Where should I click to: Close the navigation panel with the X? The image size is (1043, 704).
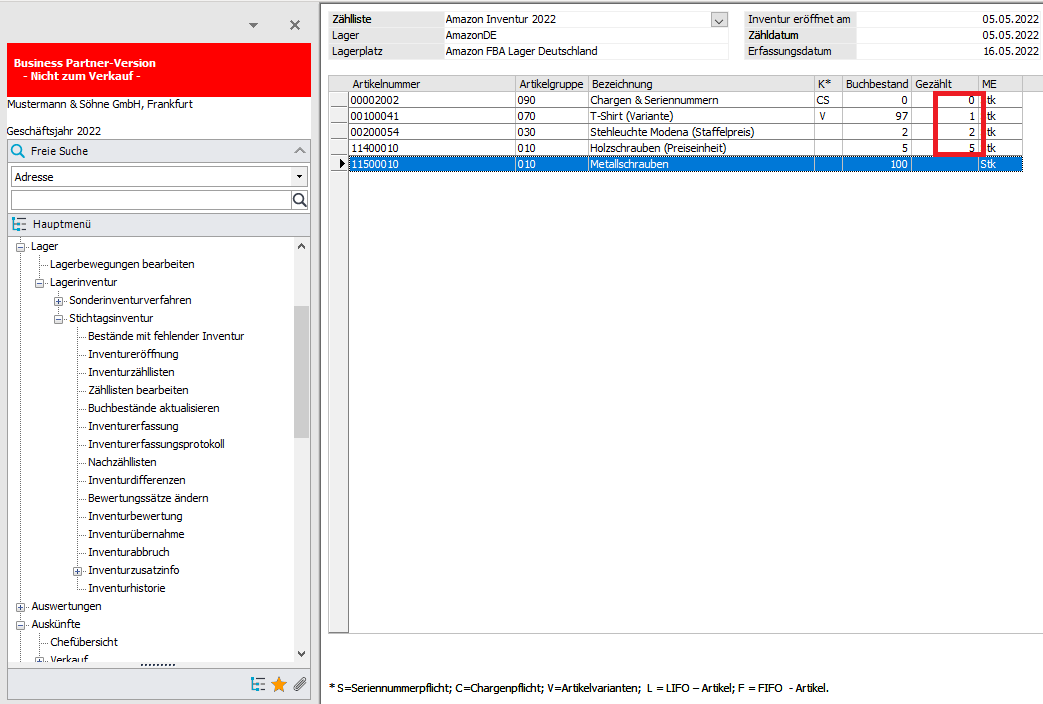pyautogui.click(x=295, y=25)
